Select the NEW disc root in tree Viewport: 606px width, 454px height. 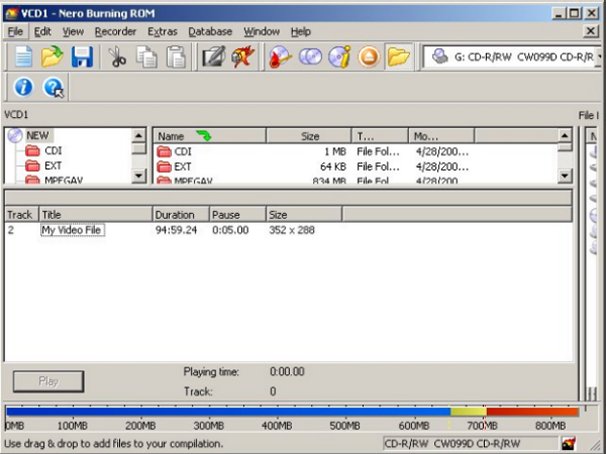pyautogui.click(x=37, y=136)
